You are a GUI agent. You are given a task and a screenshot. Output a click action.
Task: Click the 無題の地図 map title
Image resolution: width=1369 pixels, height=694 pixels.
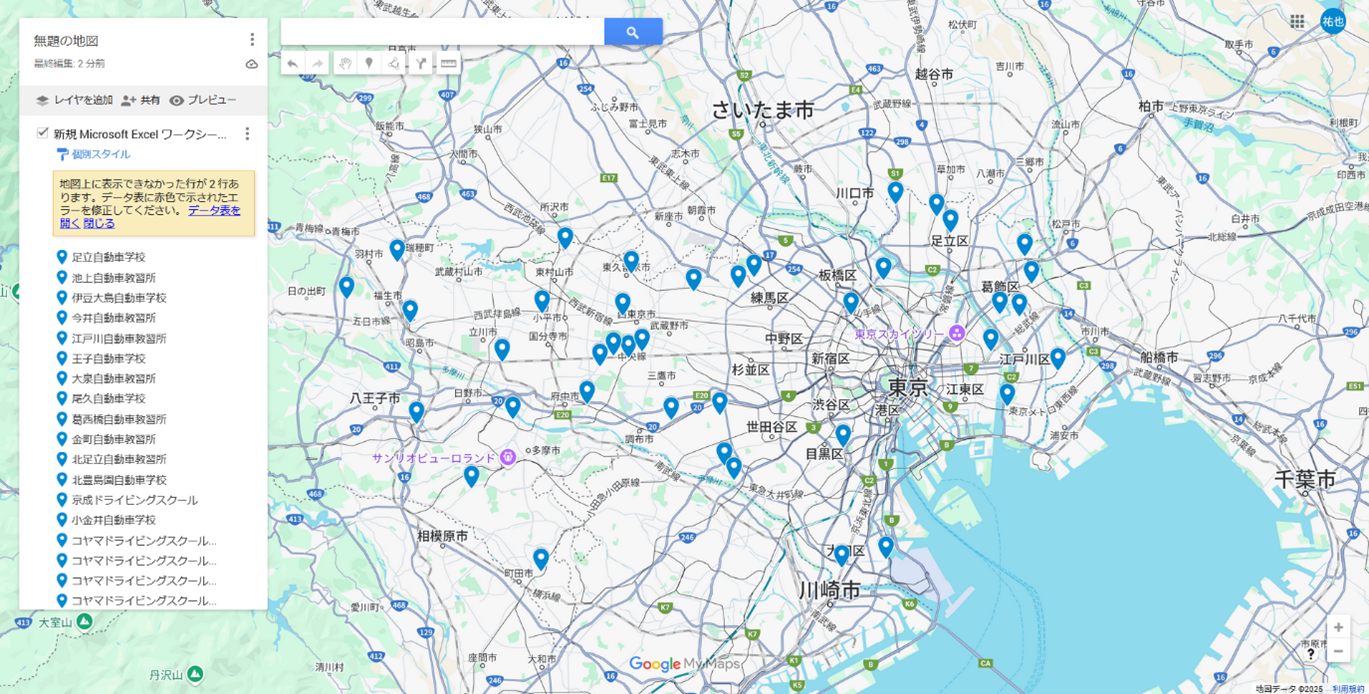tap(66, 41)
